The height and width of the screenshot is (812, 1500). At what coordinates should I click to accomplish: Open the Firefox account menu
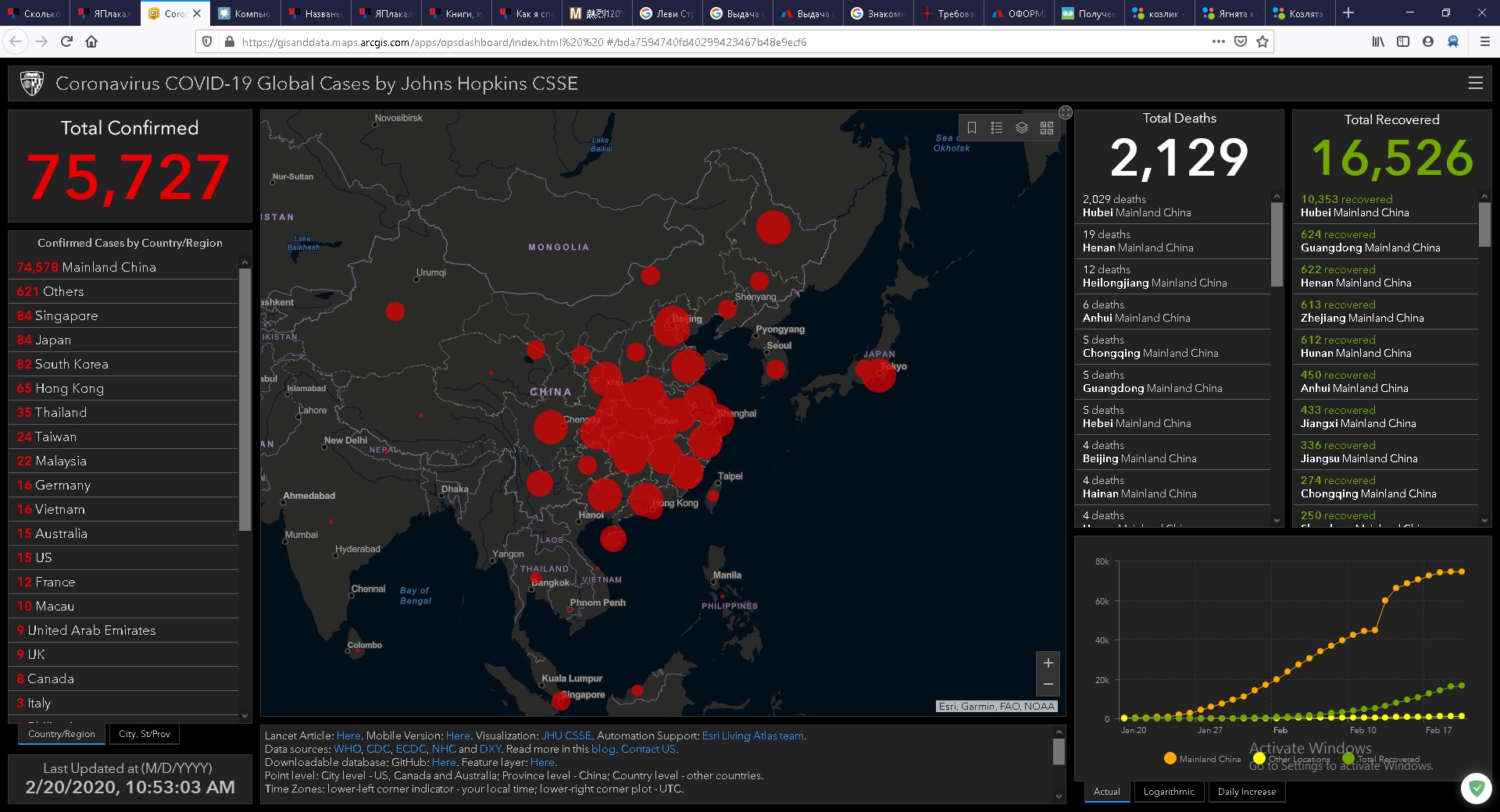click(1428, 41)
